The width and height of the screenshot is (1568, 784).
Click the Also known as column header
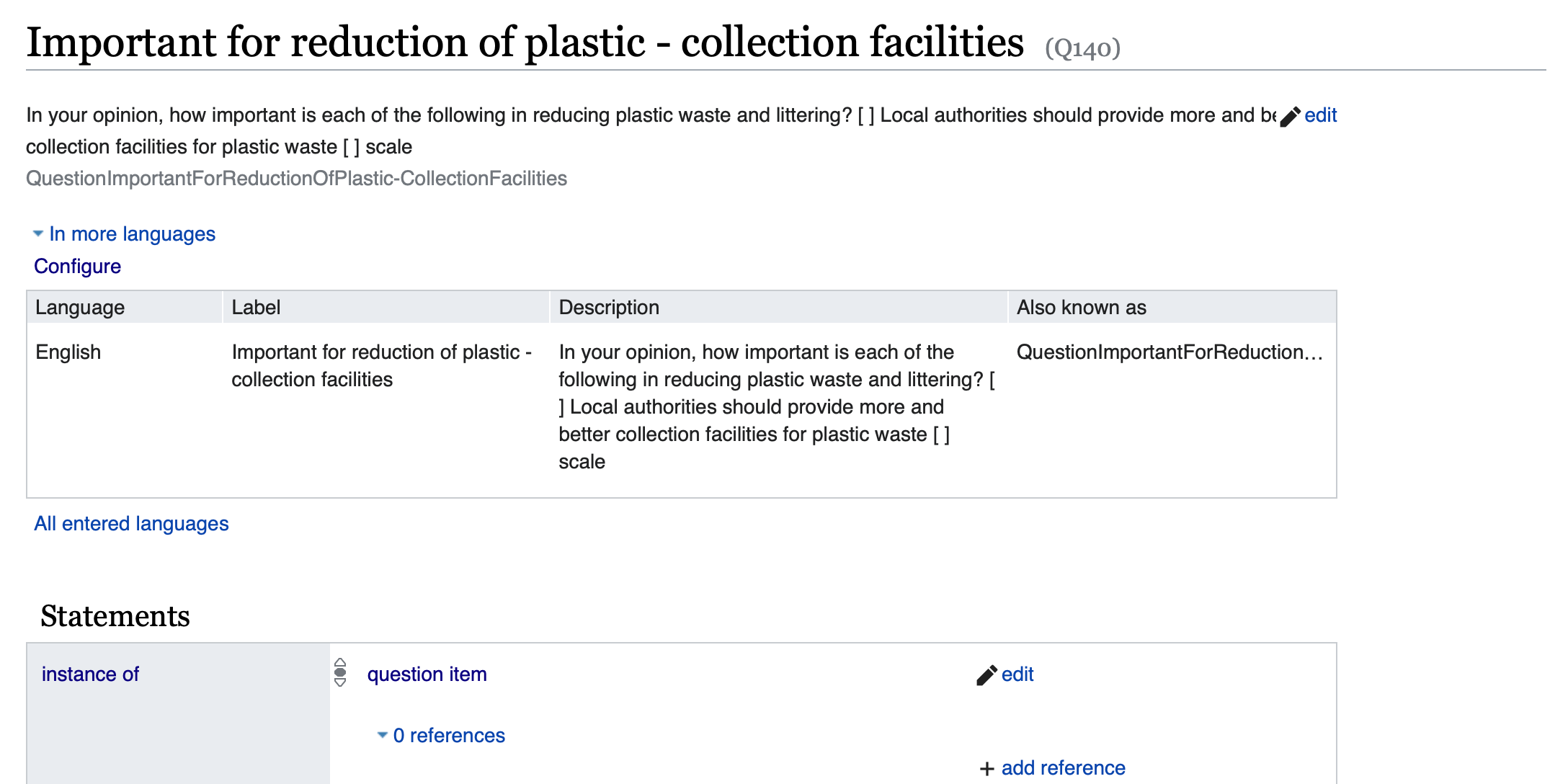click(1081, 308)
